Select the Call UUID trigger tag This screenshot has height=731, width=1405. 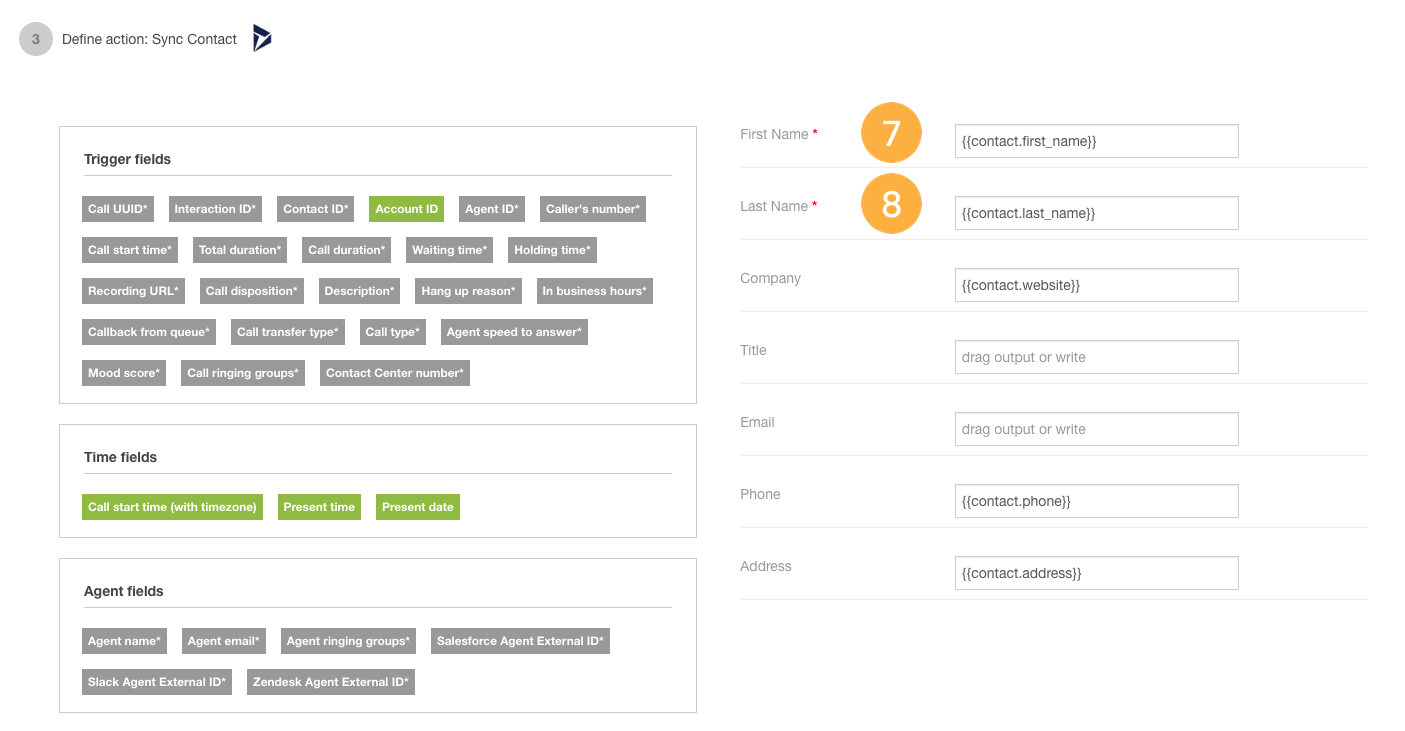pyautogui.click(x=118, y=209)
